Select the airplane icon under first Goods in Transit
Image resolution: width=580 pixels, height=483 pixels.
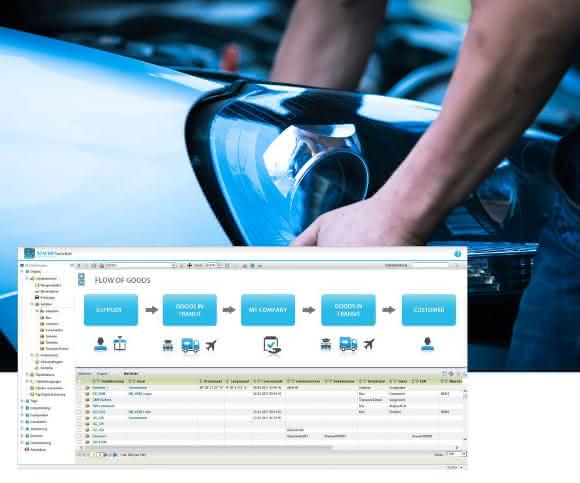(211, 345)
